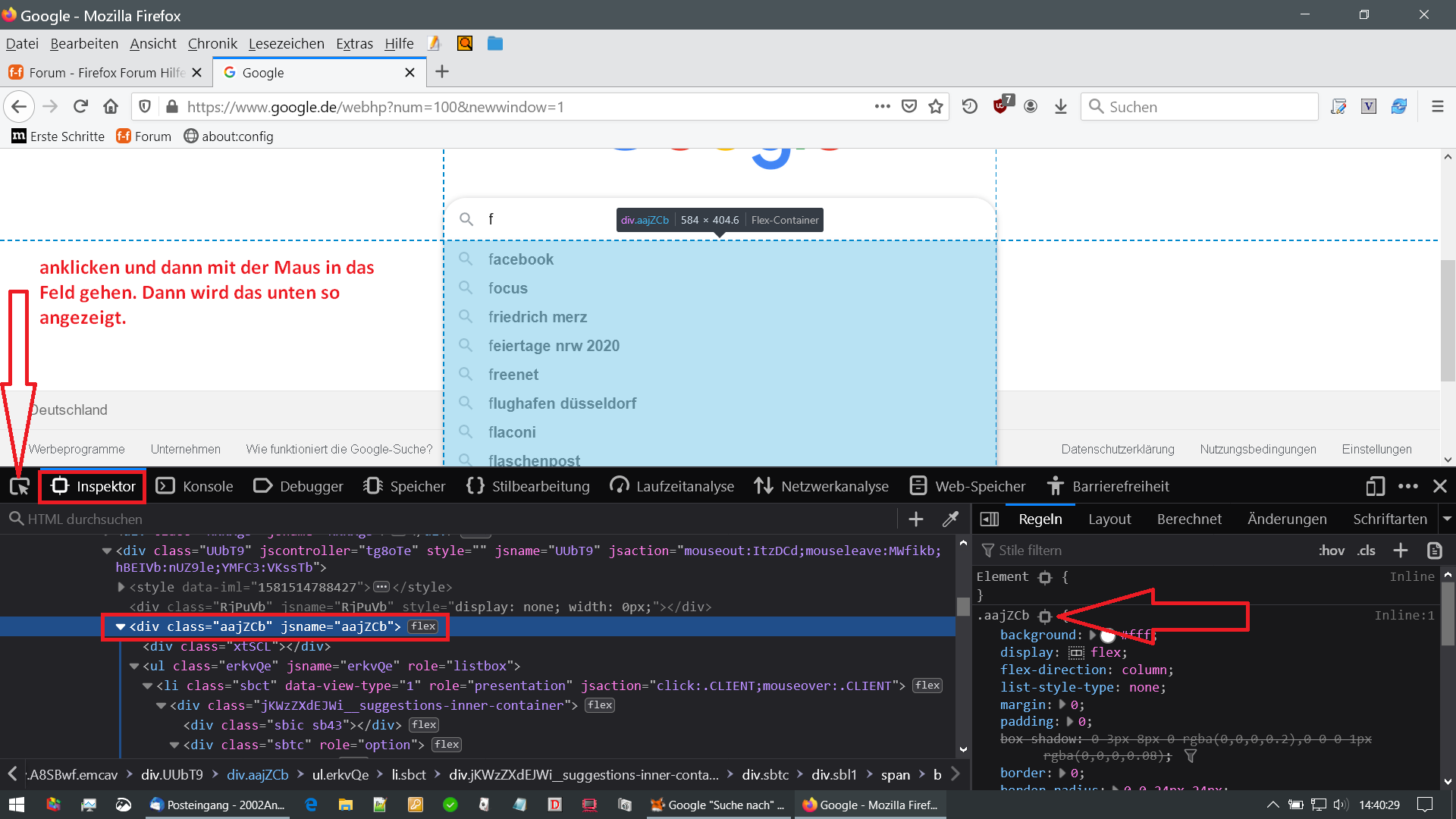The image size is (1456, 819).
Task: Click the element picker icon in devtools
Action: 20,486
